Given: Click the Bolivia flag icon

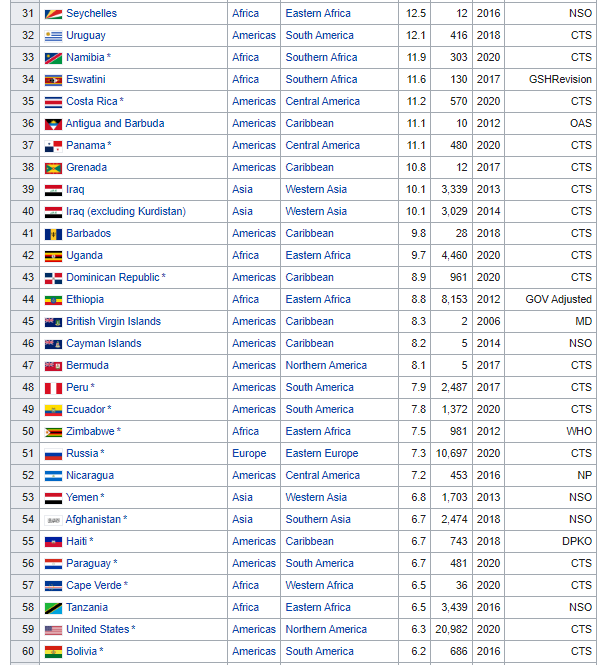Looking at the screenshot, I should (x=53, y=652).
